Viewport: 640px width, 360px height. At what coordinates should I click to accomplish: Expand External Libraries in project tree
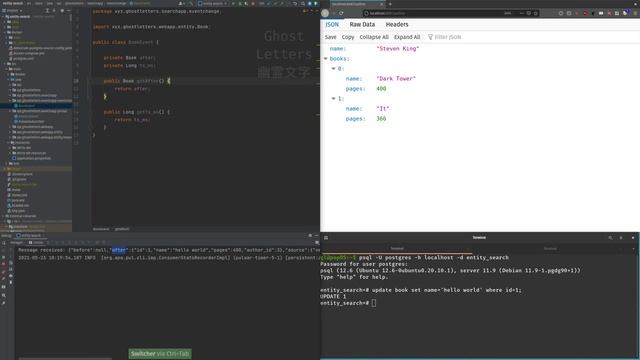4,216
